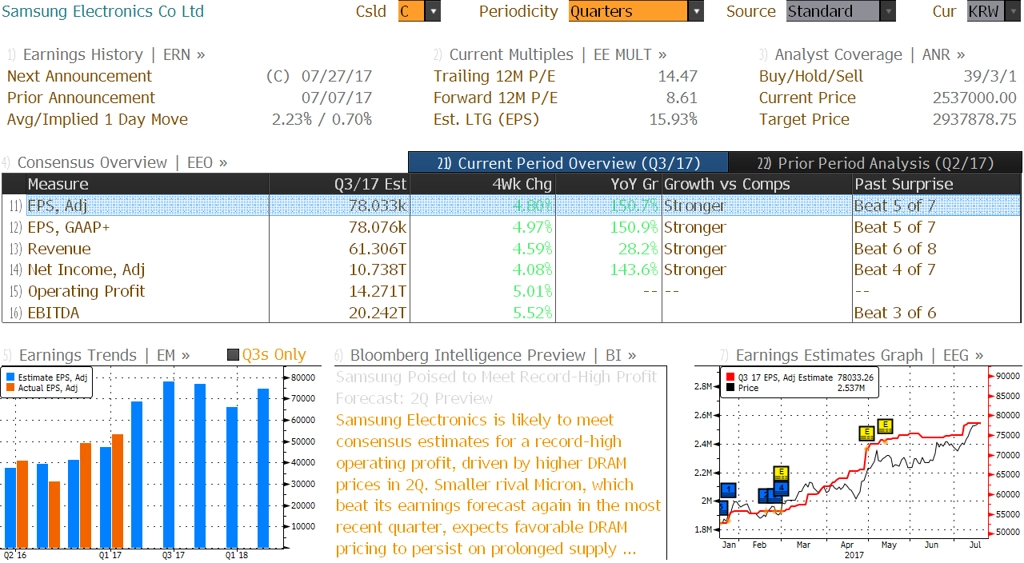
Task: Click Revenue YoY growth value 28.2%
Action: (638, 249)
